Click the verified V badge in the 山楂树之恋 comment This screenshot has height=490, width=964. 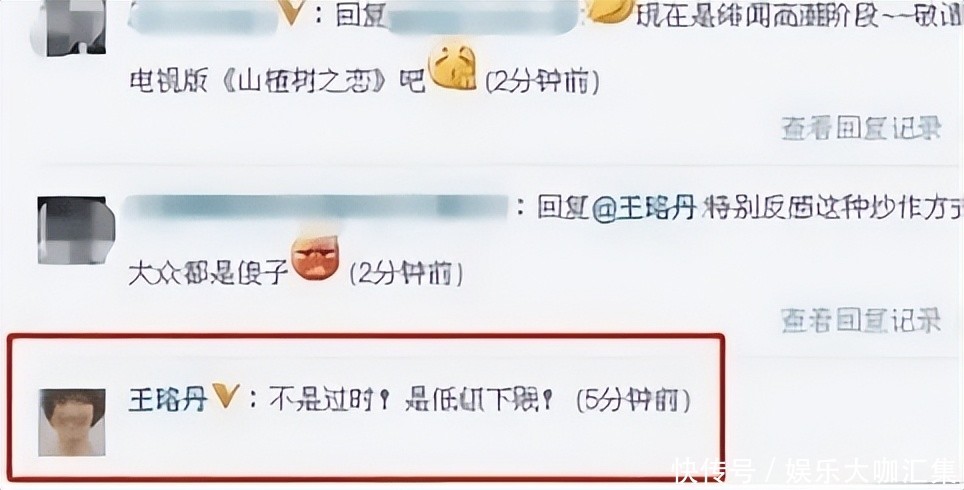point(291,11)
